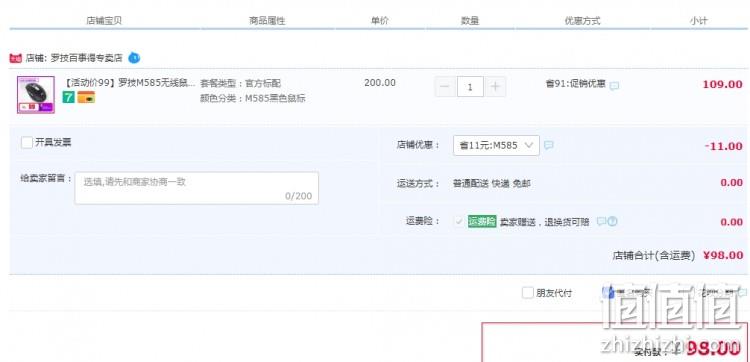Screen dimensions: 750x362
Task: Click the 0/200 character counter
Action: click(298, 196)
